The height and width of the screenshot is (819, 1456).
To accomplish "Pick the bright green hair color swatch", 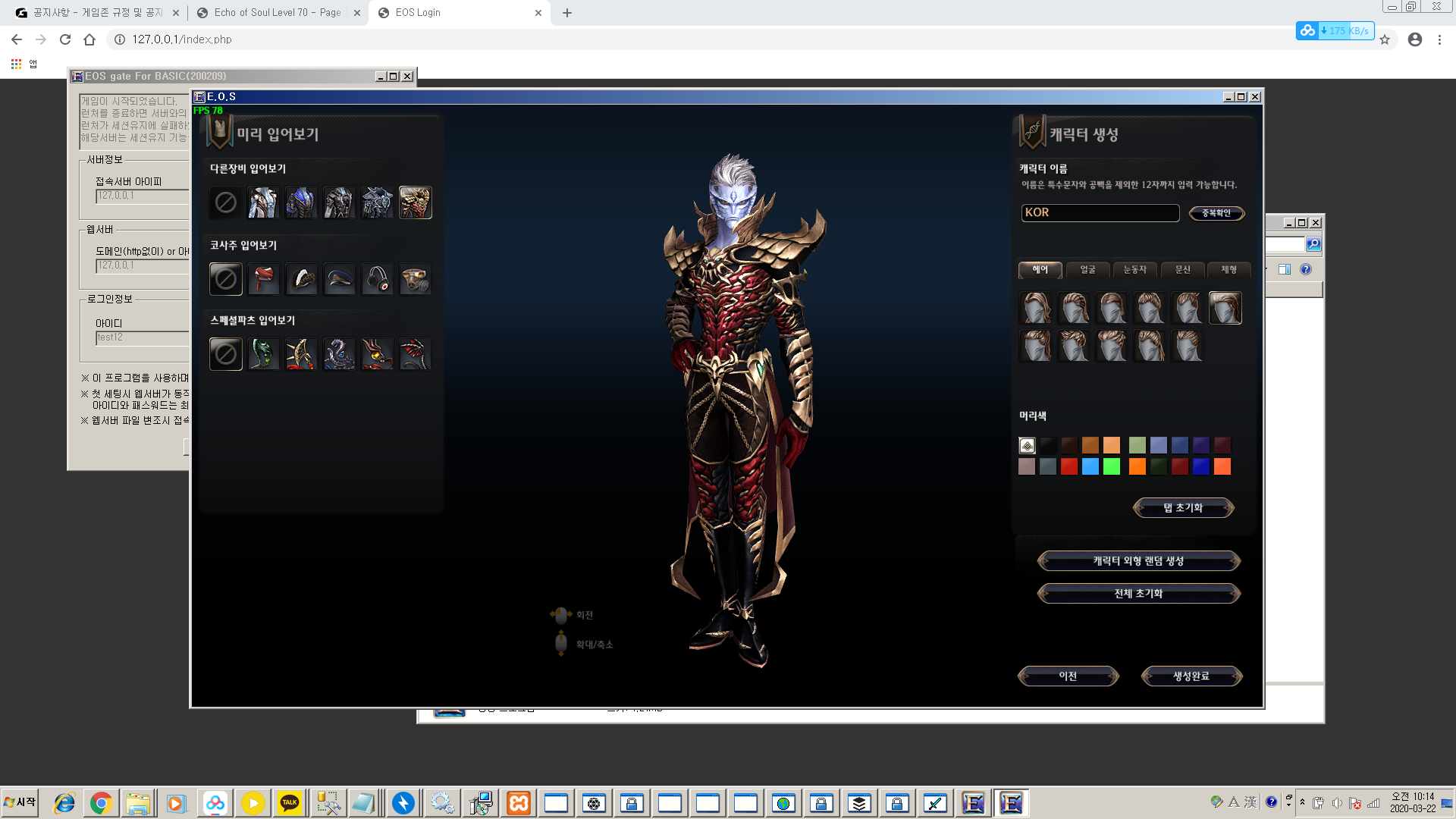I will pos(1112,466).
